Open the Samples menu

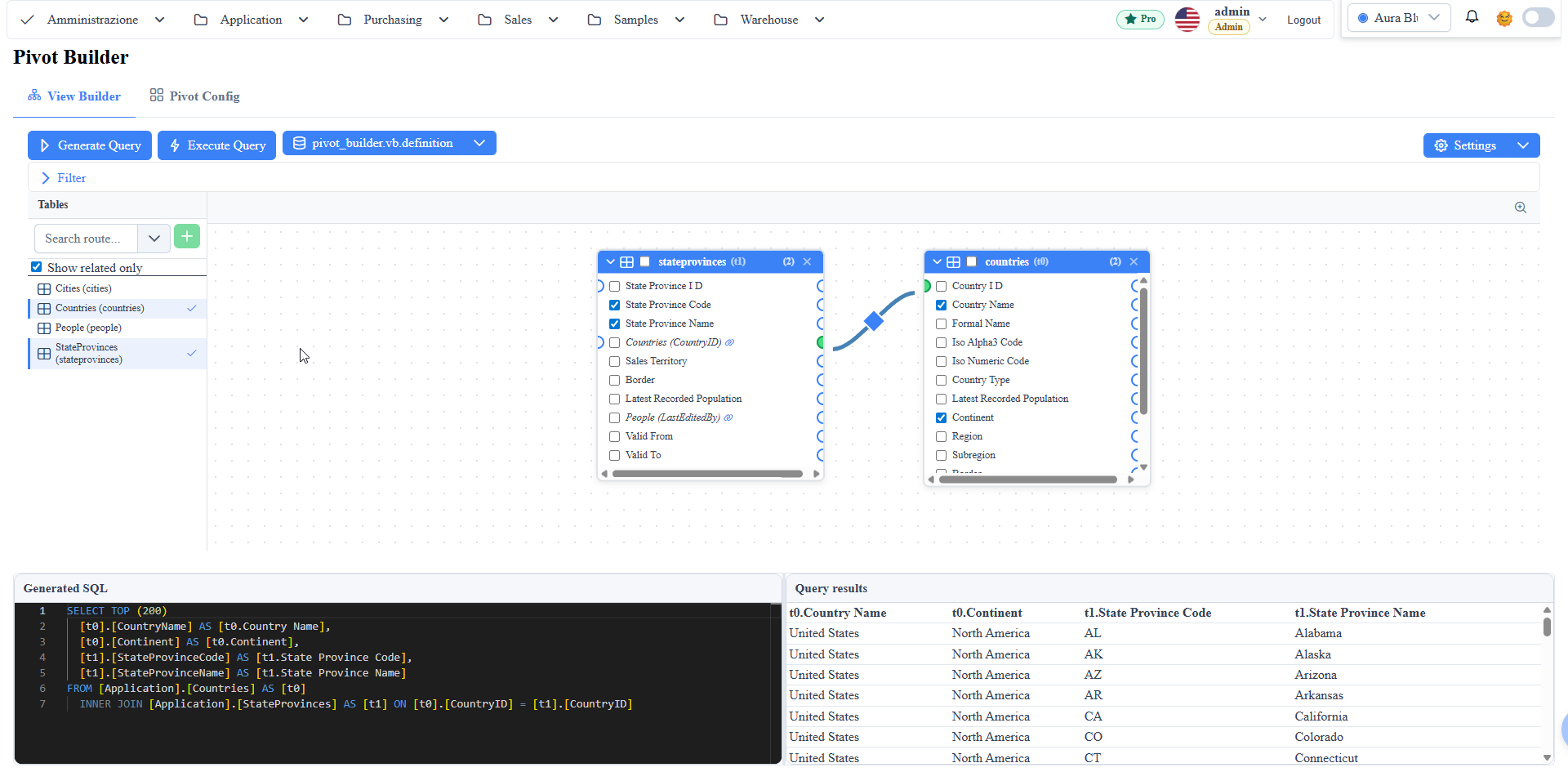635,19
